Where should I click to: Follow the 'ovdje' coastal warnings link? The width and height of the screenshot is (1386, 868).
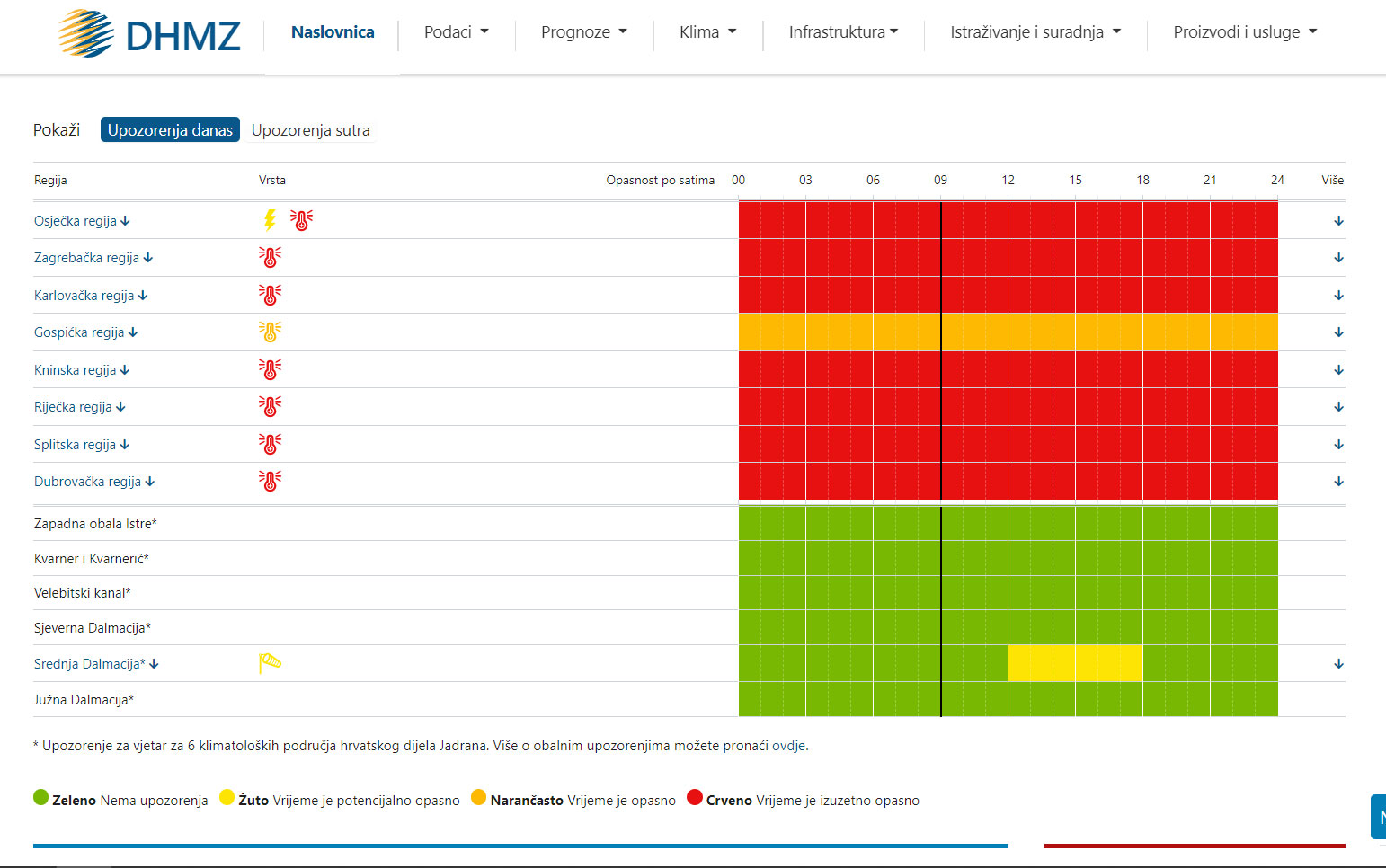788,746
